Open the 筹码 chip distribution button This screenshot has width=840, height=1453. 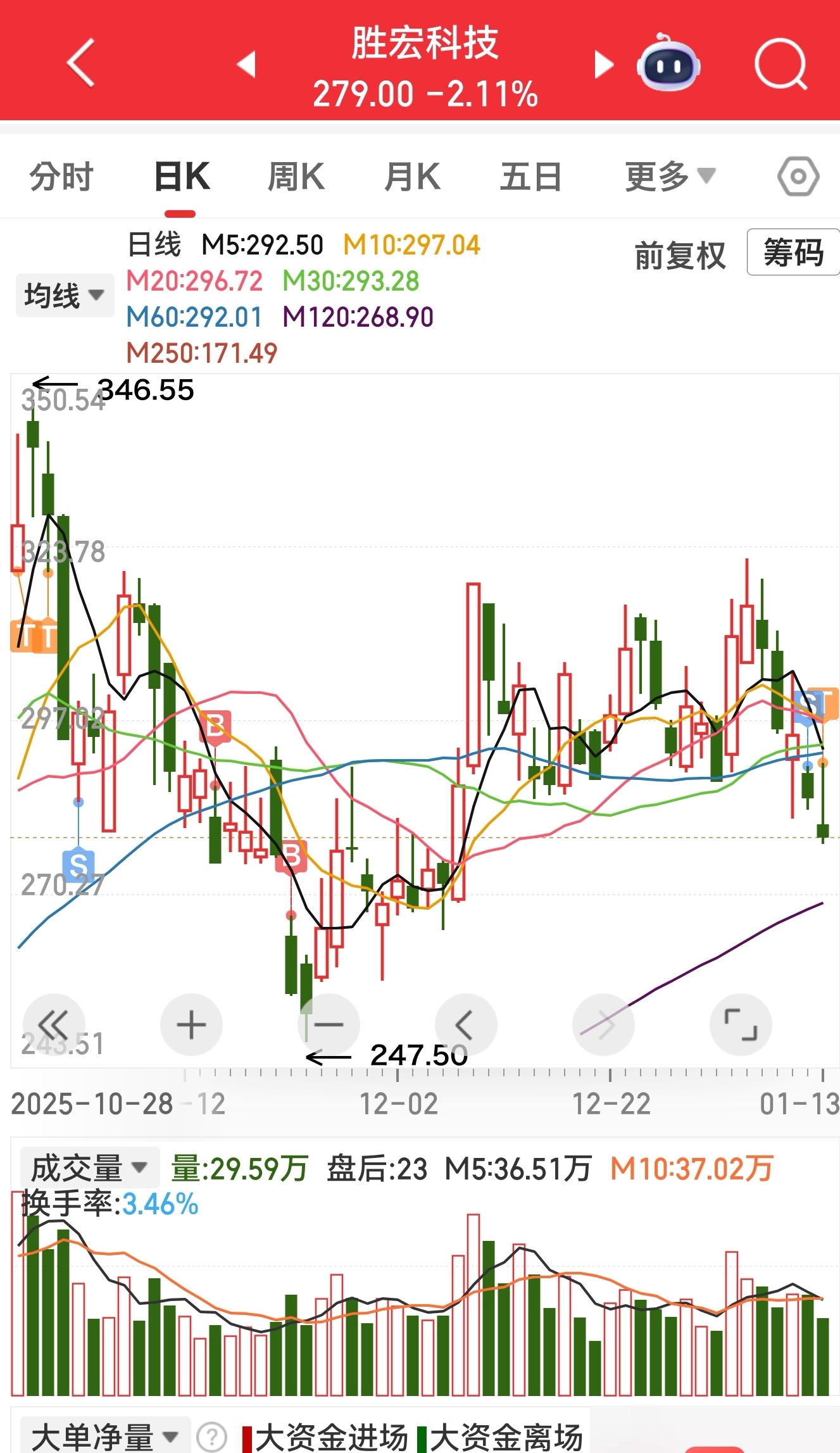pos(794,253)
